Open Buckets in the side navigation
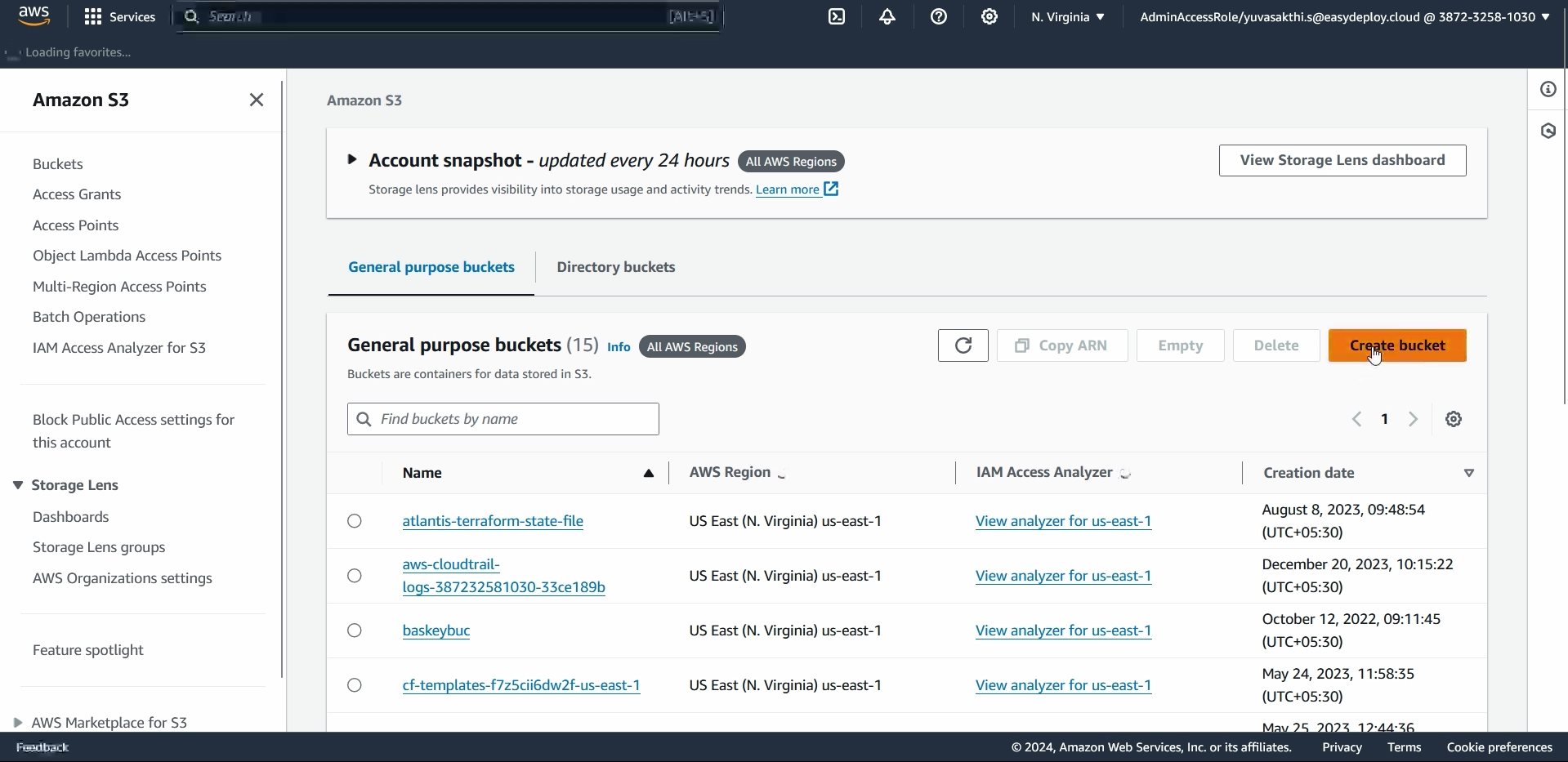 pyautogui.click(x=58, y=164)
